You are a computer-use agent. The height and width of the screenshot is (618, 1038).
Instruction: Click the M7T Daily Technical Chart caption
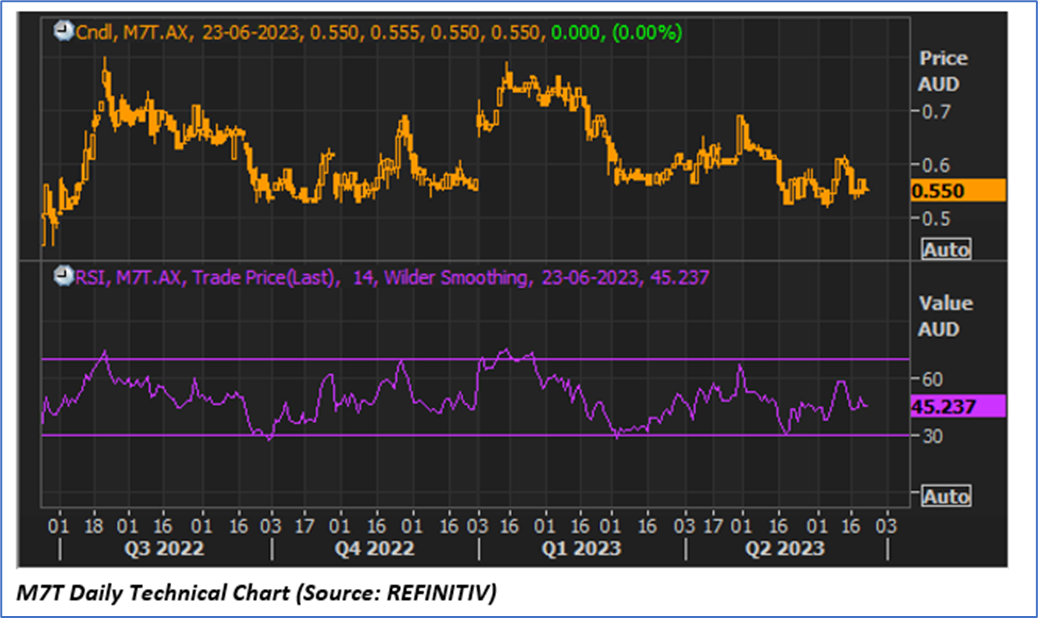point(256,592)
